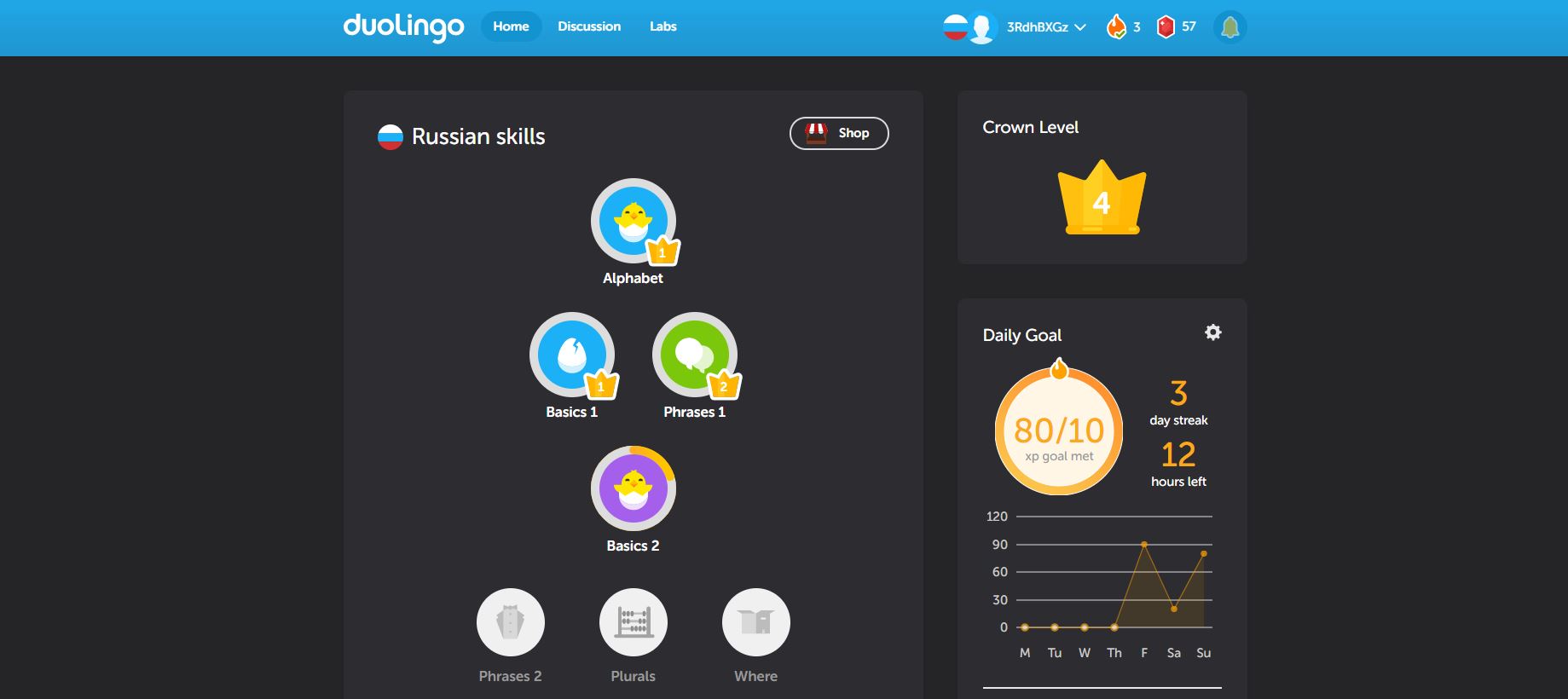Image resolution: width=1568 pixels, height=699 pixels.
Task: Click the Russian flag course icon in header
Action: click(955, 27)
